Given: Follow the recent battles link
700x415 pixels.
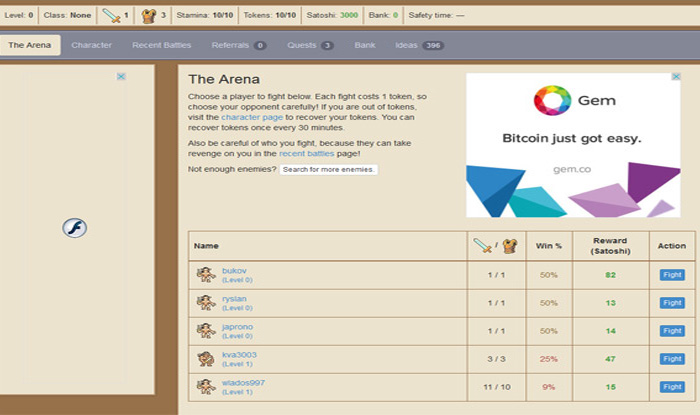Looking at the screenshot, I should 307,154.
